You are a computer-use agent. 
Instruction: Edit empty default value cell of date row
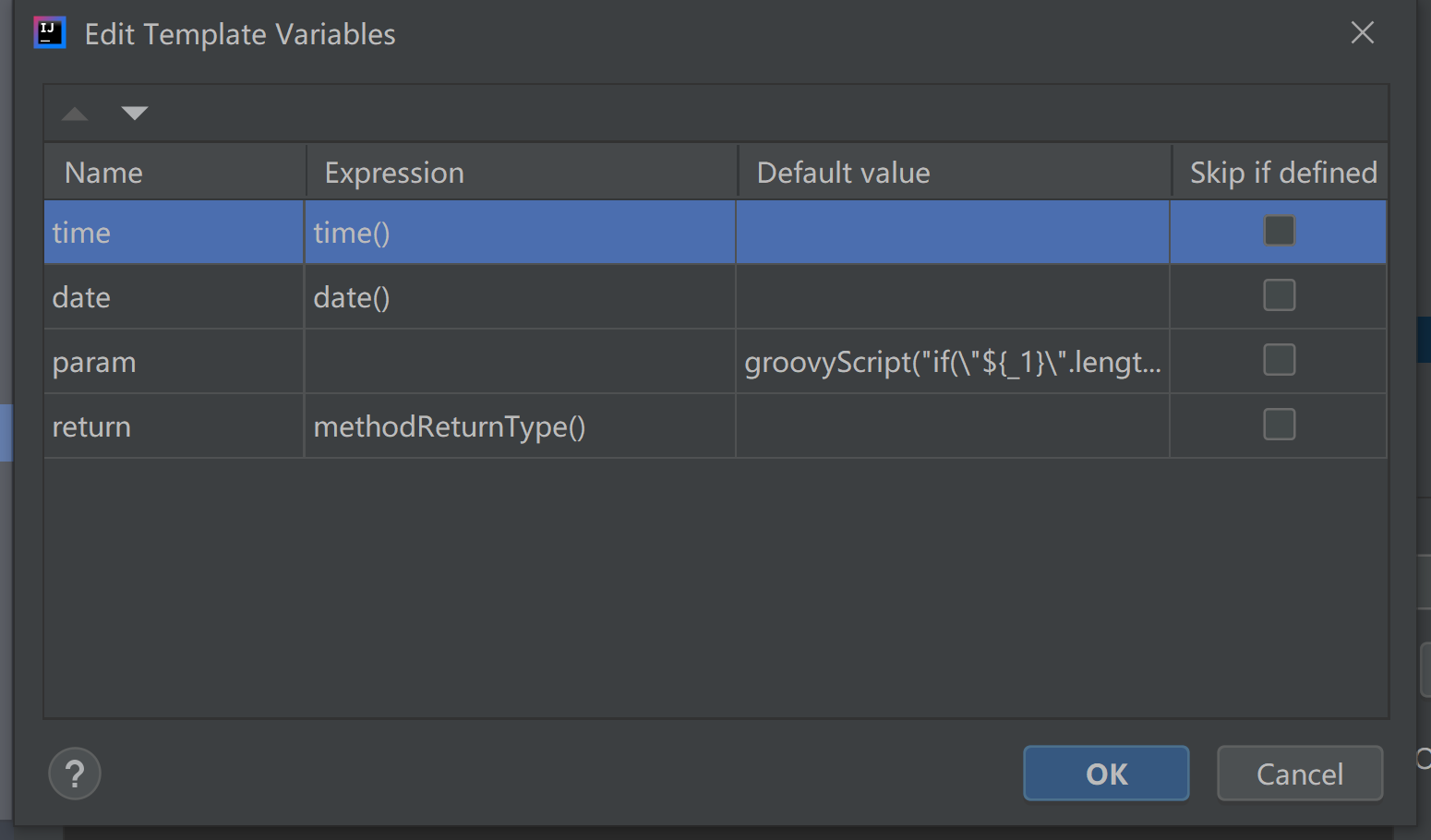(953, 297)
